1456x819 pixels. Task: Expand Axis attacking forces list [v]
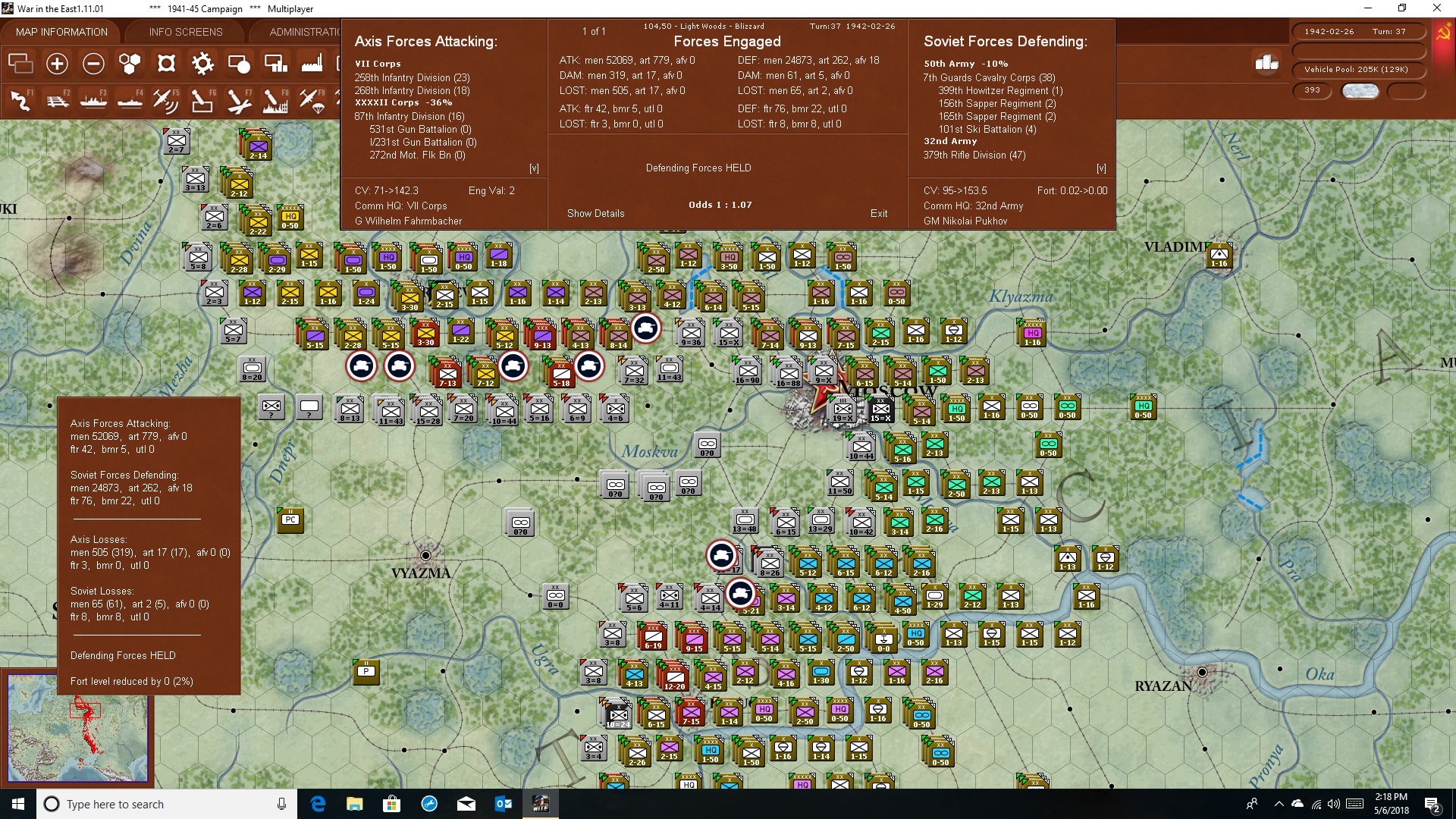coord(534,168)
